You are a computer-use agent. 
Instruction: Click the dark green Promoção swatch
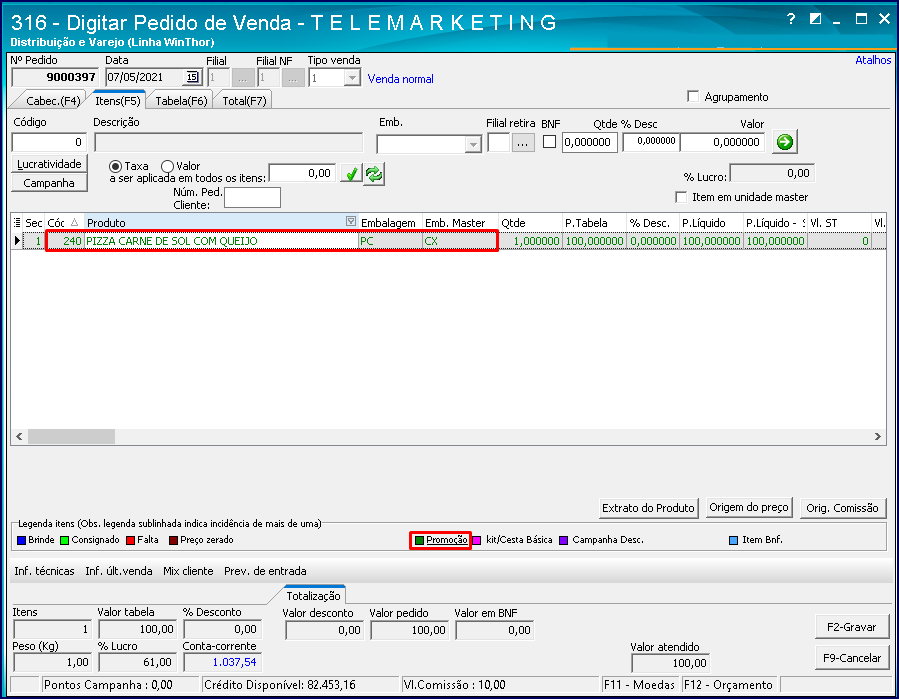click(419, 540)
